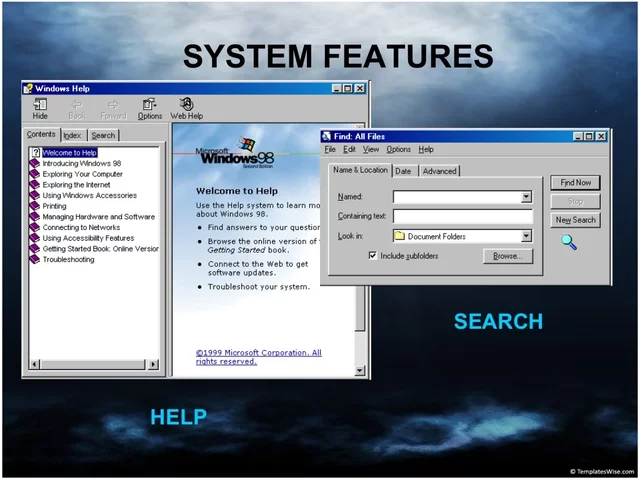Select the Advanced tab in Find window

(440, 171)
